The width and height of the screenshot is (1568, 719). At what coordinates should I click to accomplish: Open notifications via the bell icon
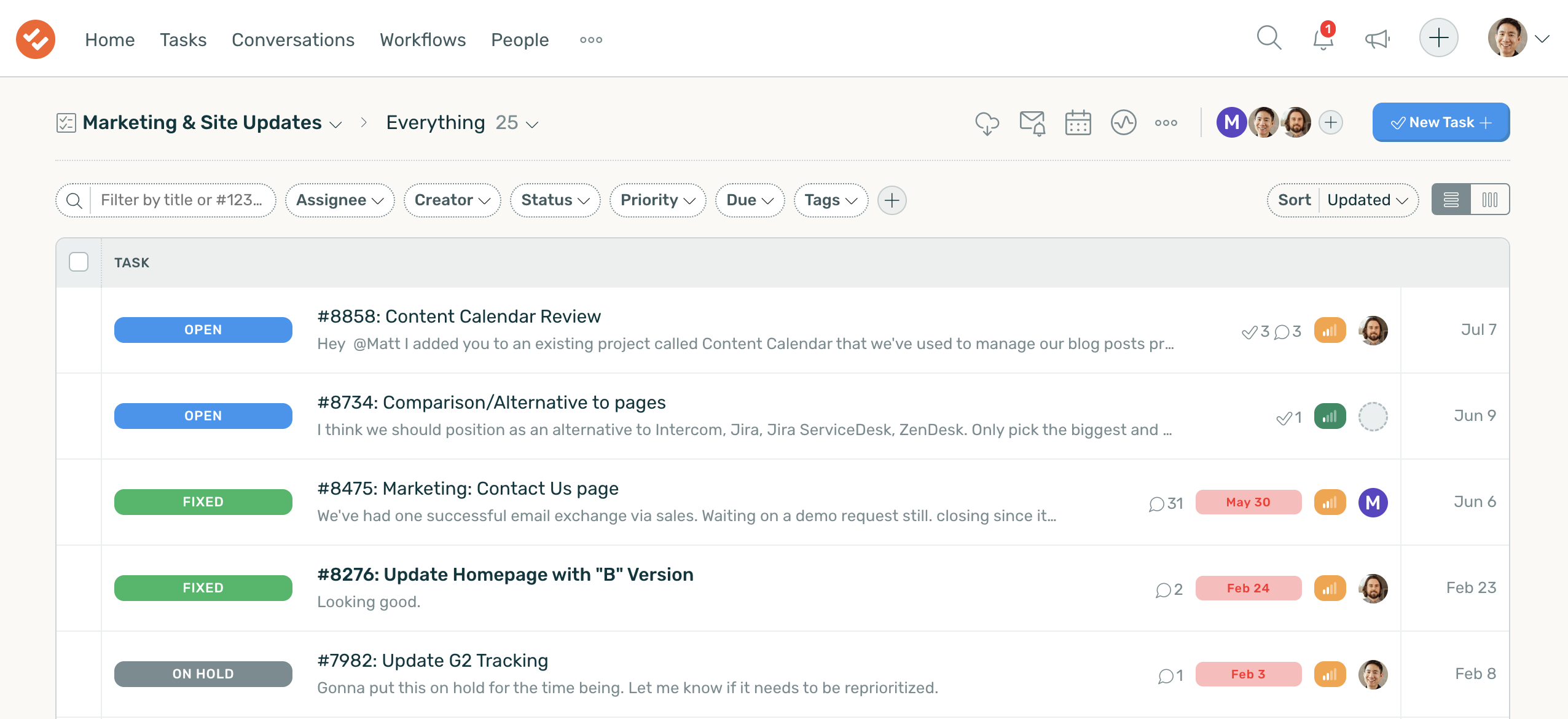tap(1322, 38)
